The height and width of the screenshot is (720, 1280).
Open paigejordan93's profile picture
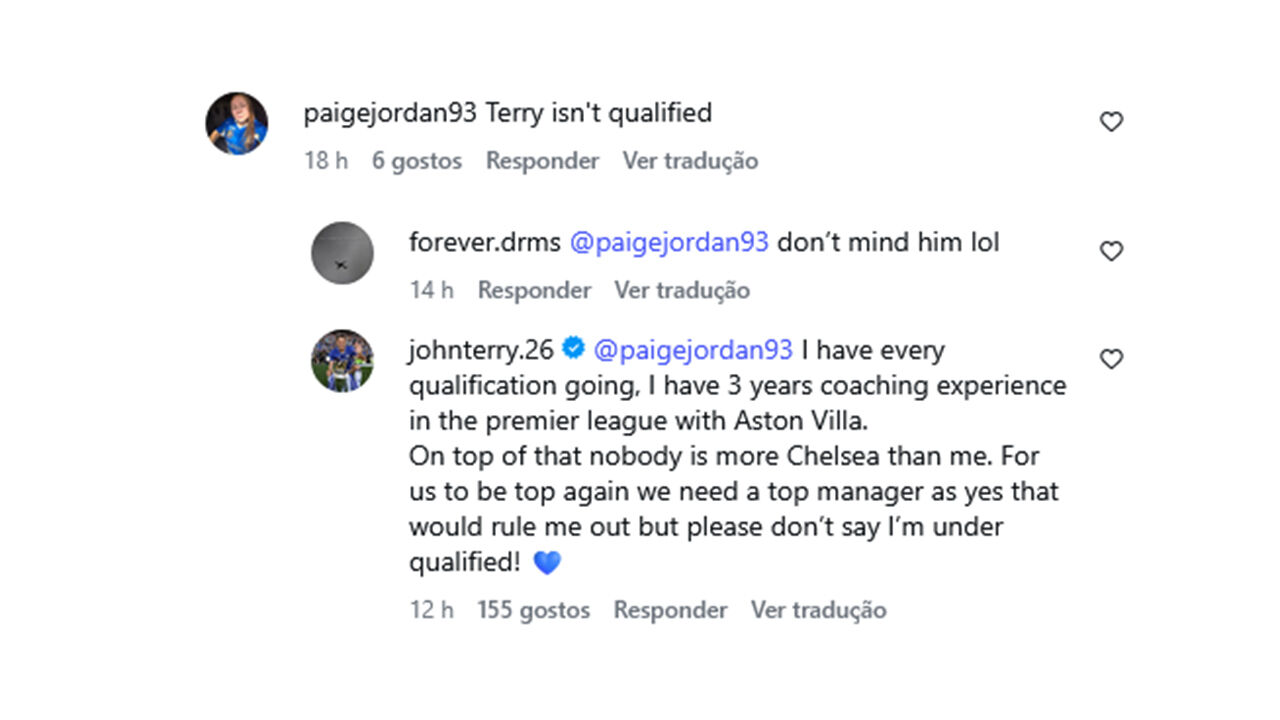(x=237, y=123)
